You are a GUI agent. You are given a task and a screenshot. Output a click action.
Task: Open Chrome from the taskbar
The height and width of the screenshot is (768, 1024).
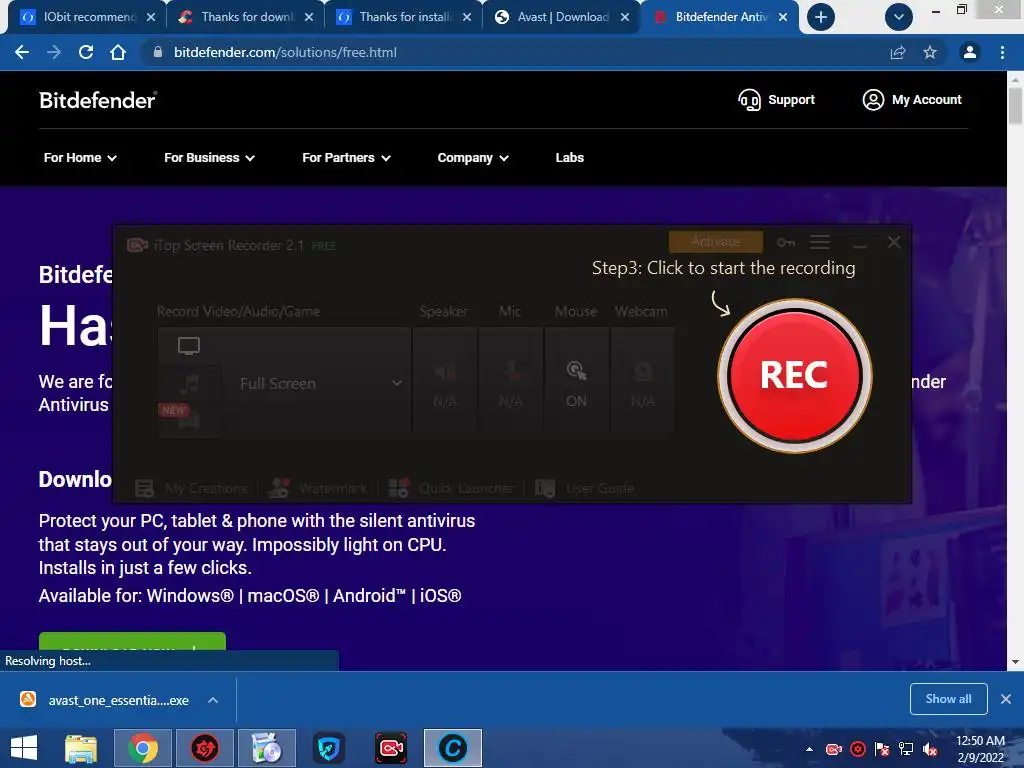point(143,748)
